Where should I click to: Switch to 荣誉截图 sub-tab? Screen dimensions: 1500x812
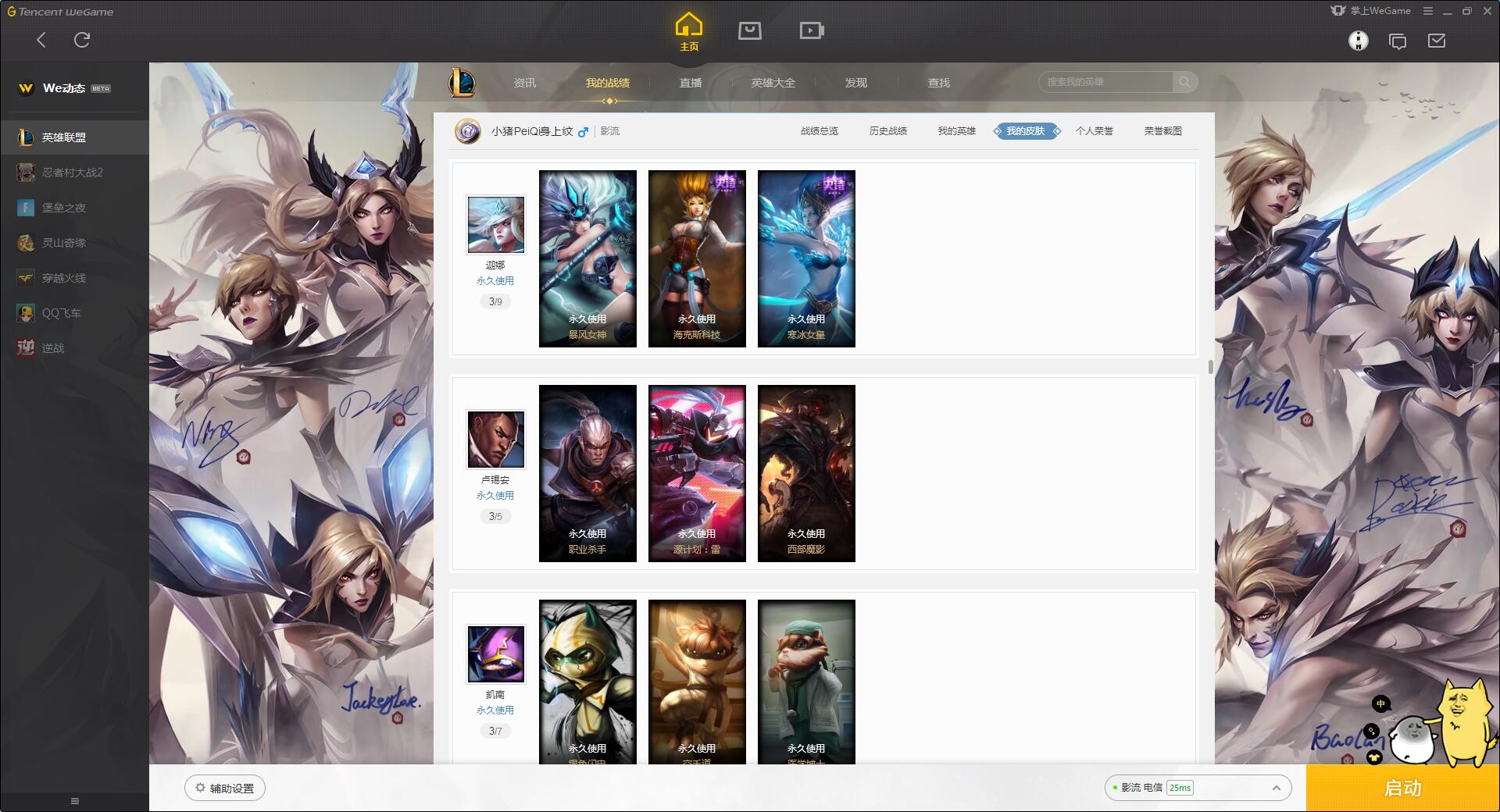click(1163, 131)
